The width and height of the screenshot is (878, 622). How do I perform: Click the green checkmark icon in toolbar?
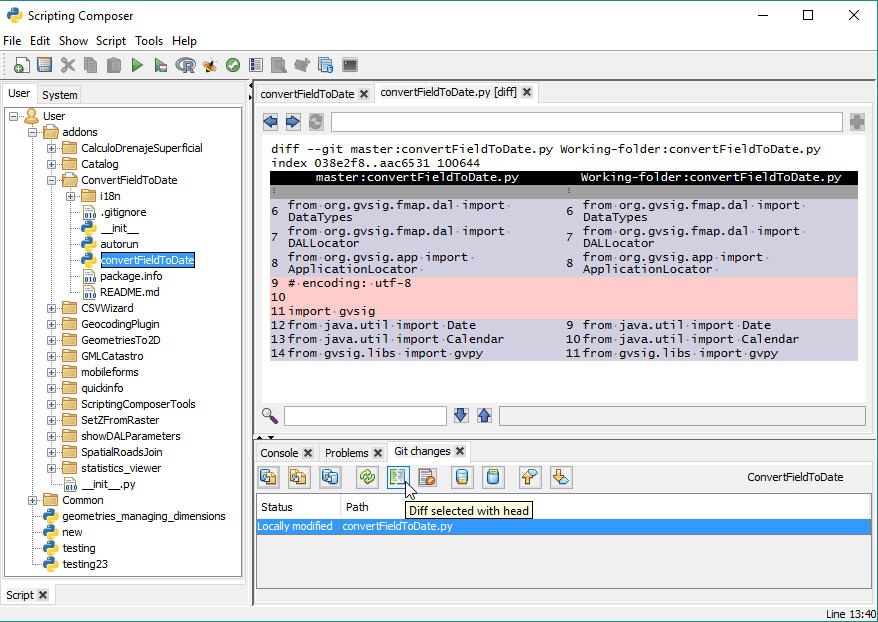click(232, 65)
